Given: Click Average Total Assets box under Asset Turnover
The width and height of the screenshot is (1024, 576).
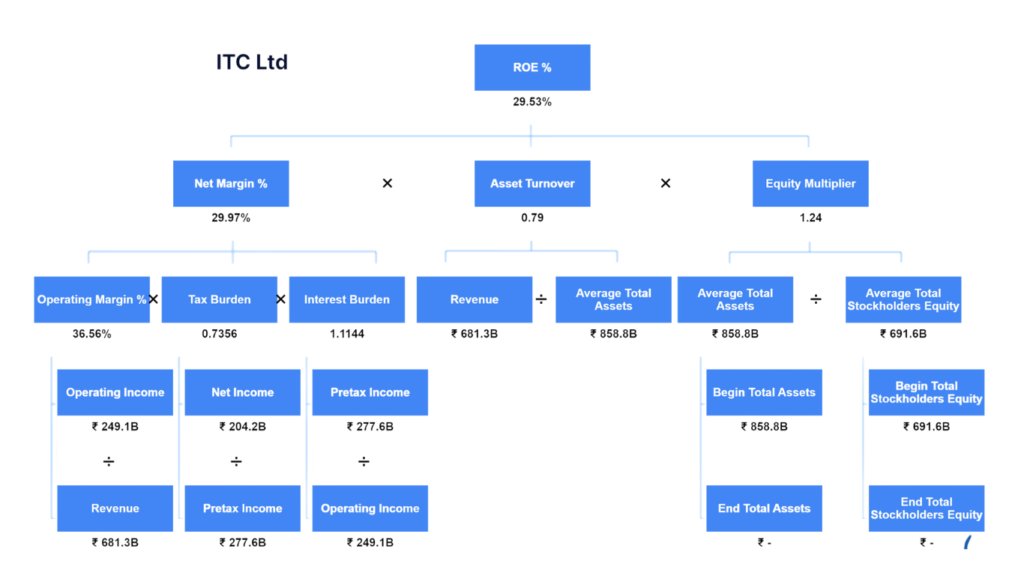Looking at the screenshot, I should click(x=613, y=299).
